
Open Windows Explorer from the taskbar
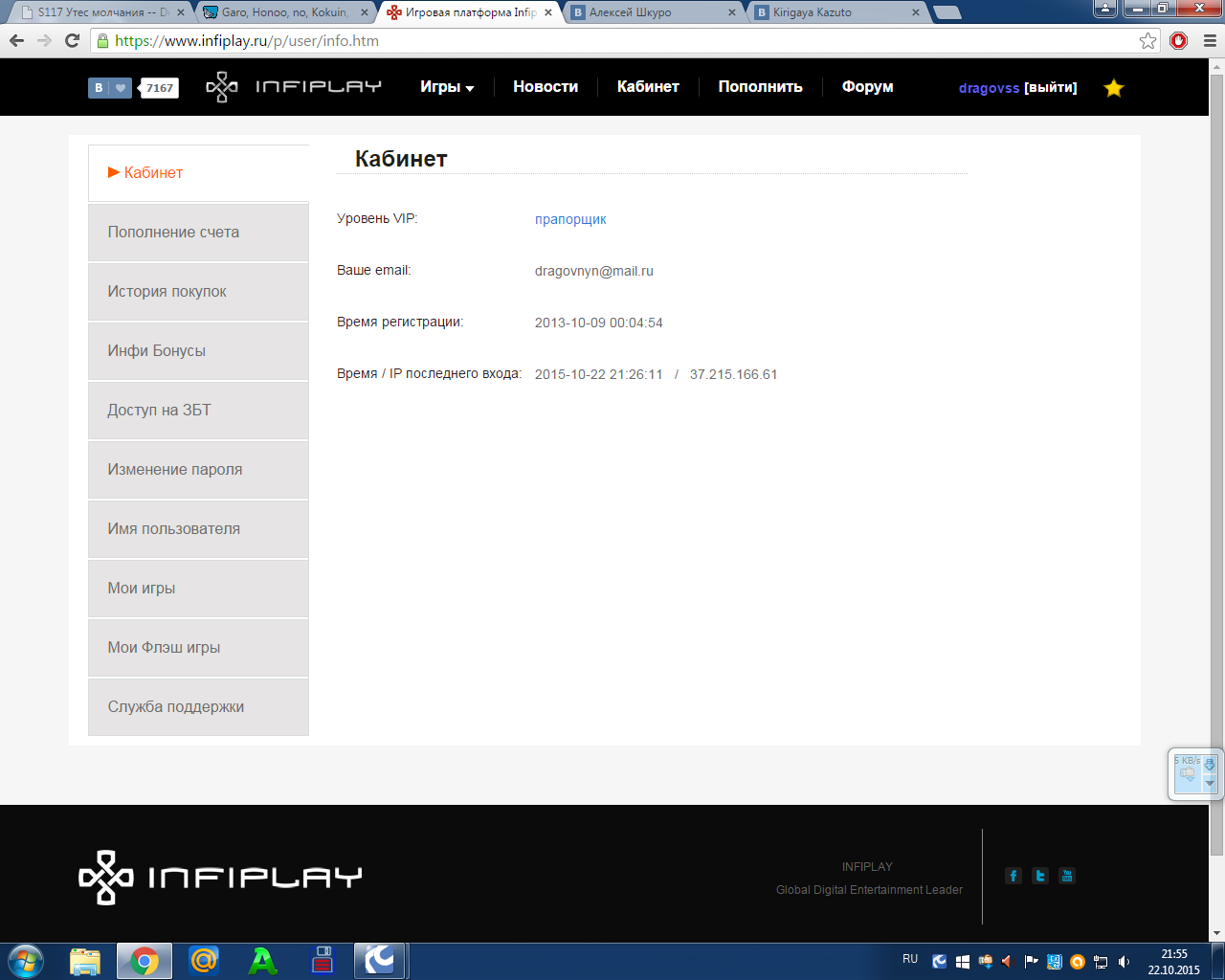(85, 961)
